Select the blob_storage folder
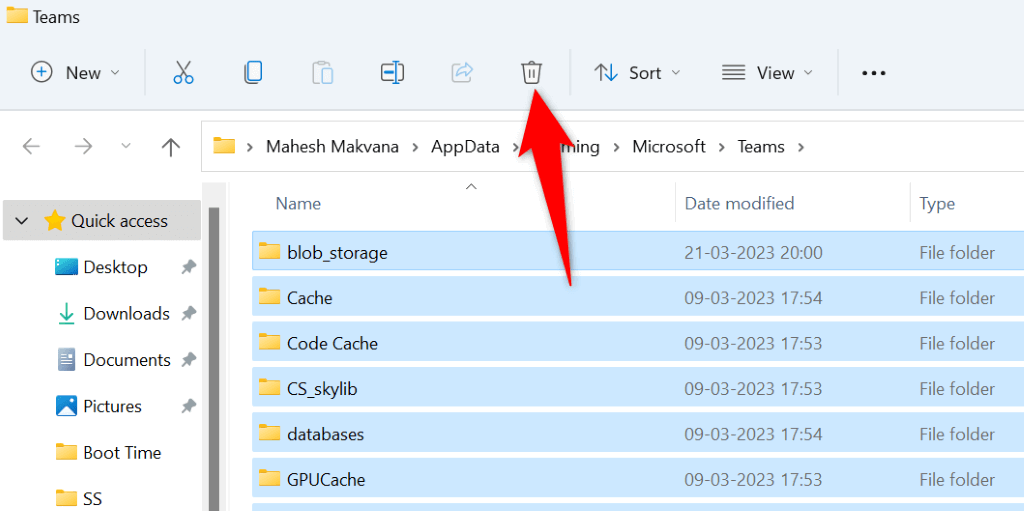The height and width of the screenshot is (511, 1024). (x=337, y=252)
